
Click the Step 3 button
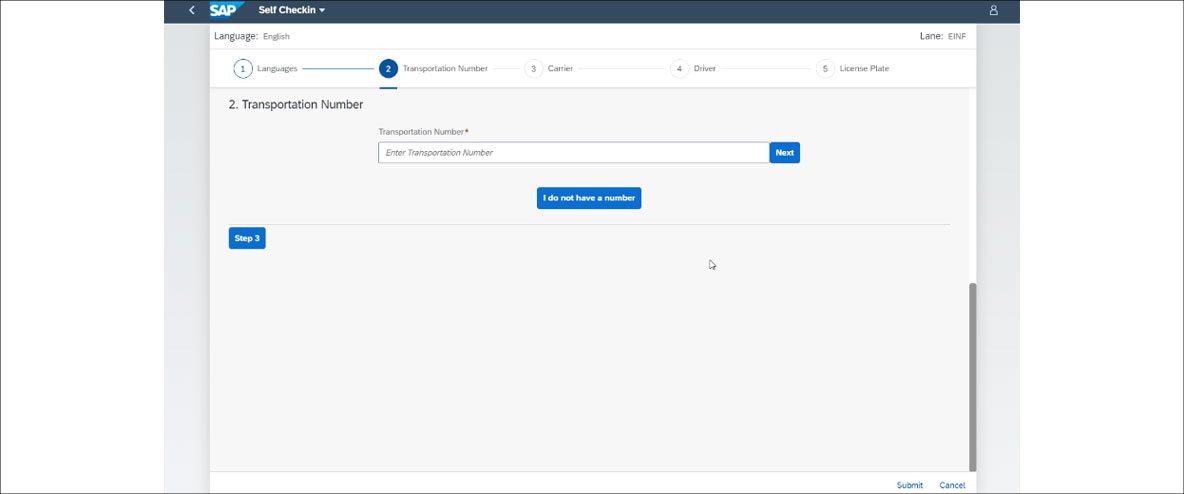point(247,238)
